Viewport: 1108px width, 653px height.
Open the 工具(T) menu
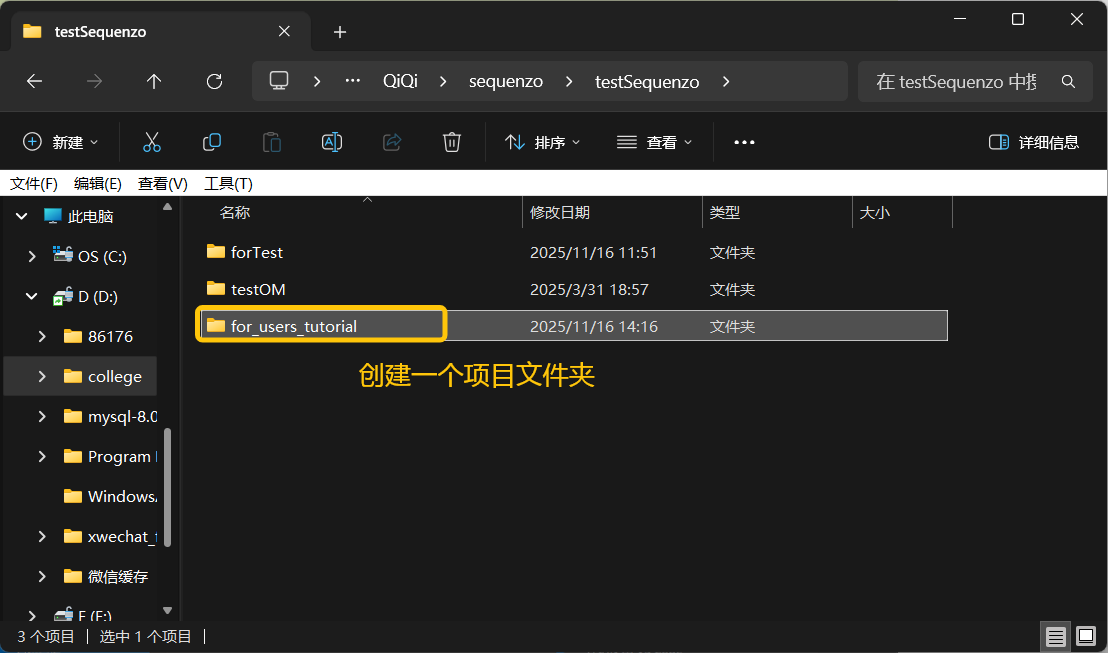point(228,184)
